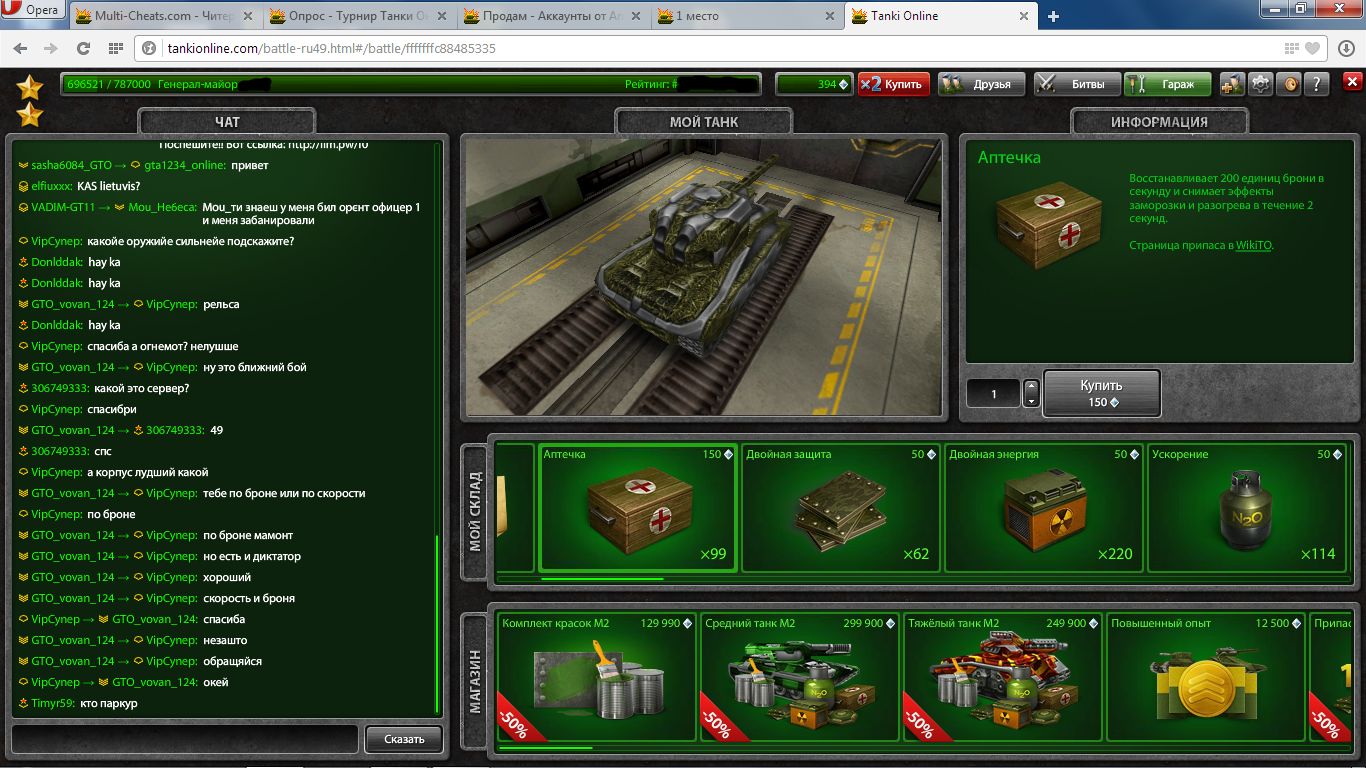The image size is (1366, 768).
Task: Close the Tanki Online tab
Action: coord(1022,17)
